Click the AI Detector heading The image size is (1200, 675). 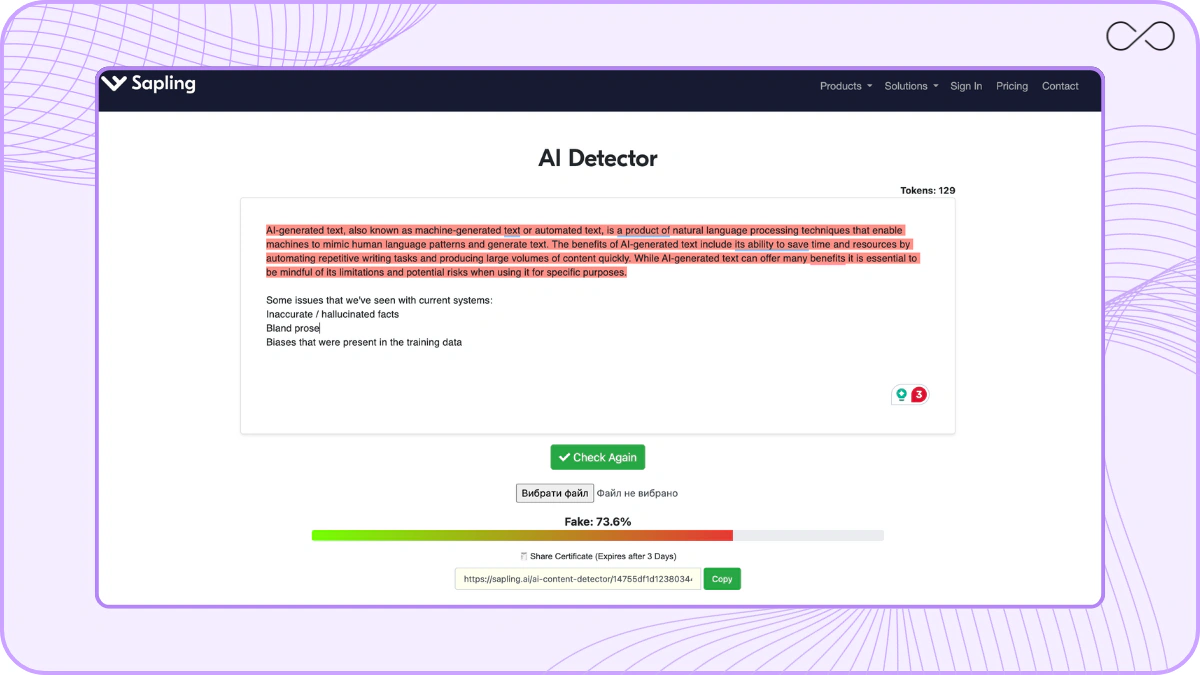coord(598,158)
